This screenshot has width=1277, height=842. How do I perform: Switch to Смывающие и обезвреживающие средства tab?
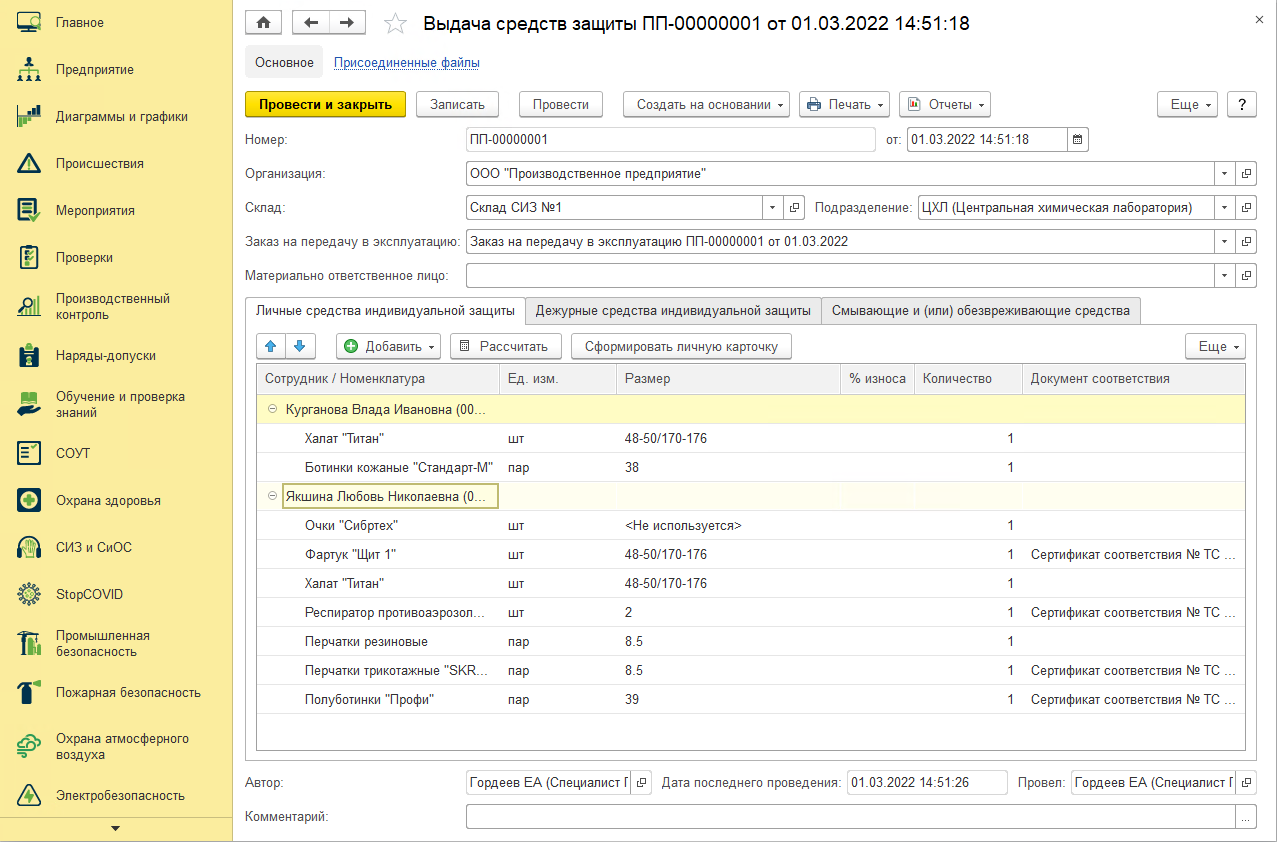tap(980, 311)
